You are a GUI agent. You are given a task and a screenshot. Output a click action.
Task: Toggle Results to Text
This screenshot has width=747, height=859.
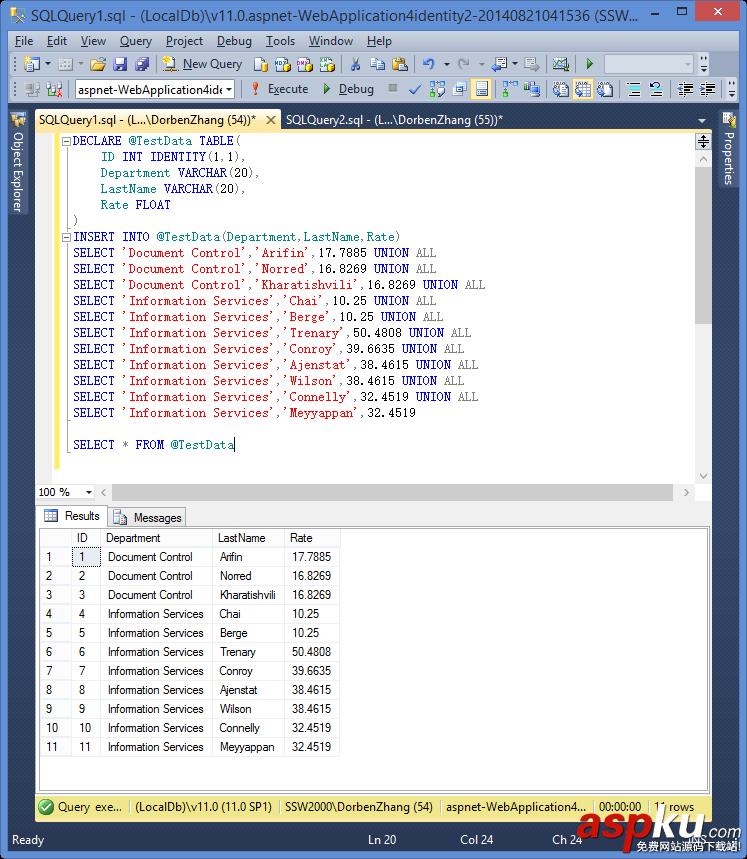[560, 89]
